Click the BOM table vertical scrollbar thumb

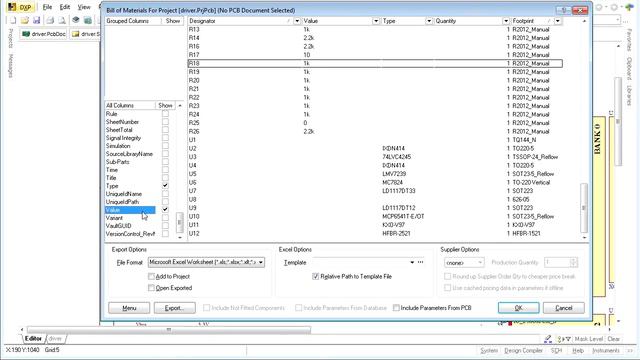[x=584, y=208]
